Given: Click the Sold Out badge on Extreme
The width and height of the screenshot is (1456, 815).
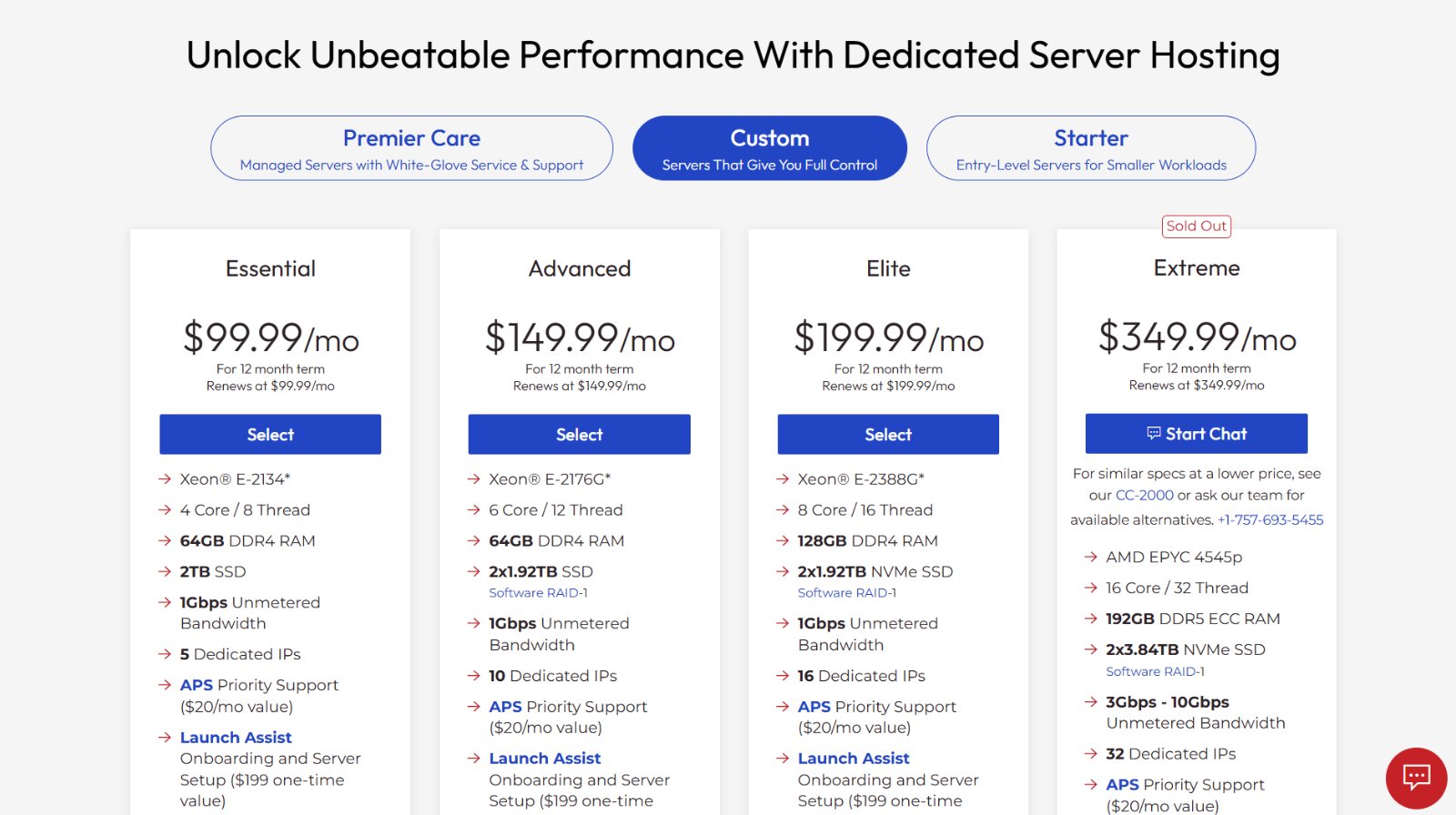Looking at the screenshot, I should pyautogui.click(x=1196, y=226).
